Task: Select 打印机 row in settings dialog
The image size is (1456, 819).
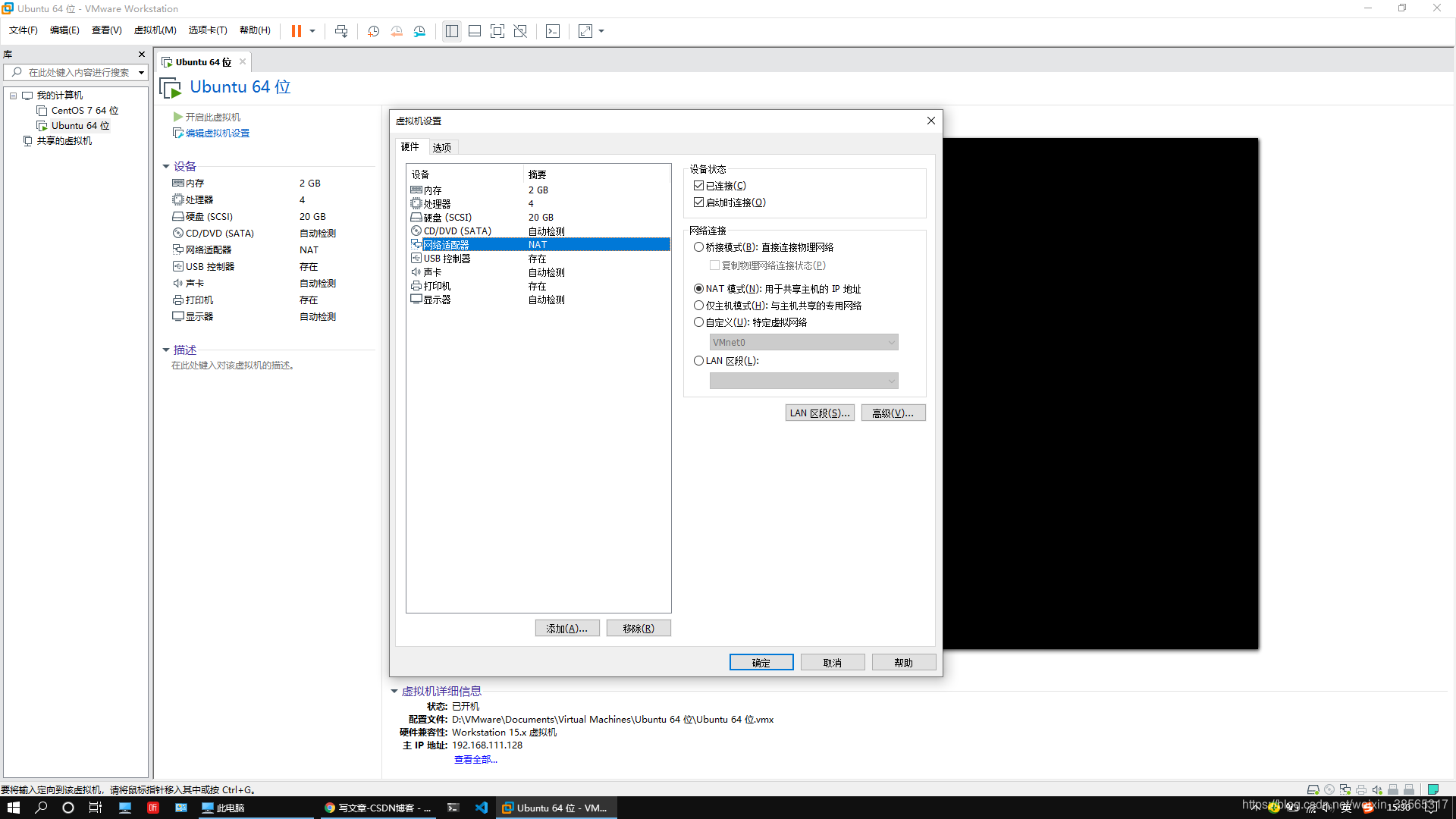Action: [538, 286]
